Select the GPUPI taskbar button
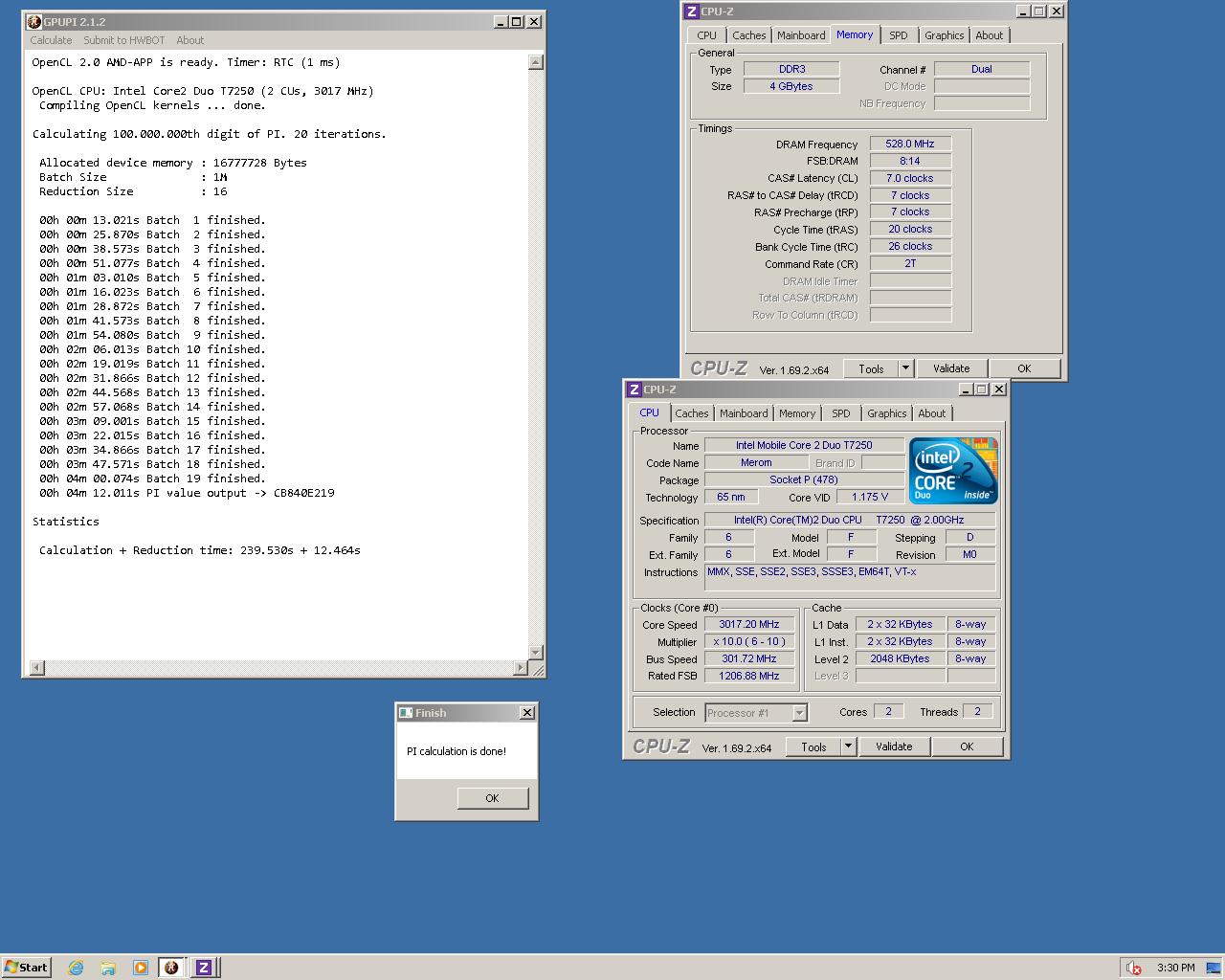The width and height of the screenshot is (1225, 980). (171, 968)
